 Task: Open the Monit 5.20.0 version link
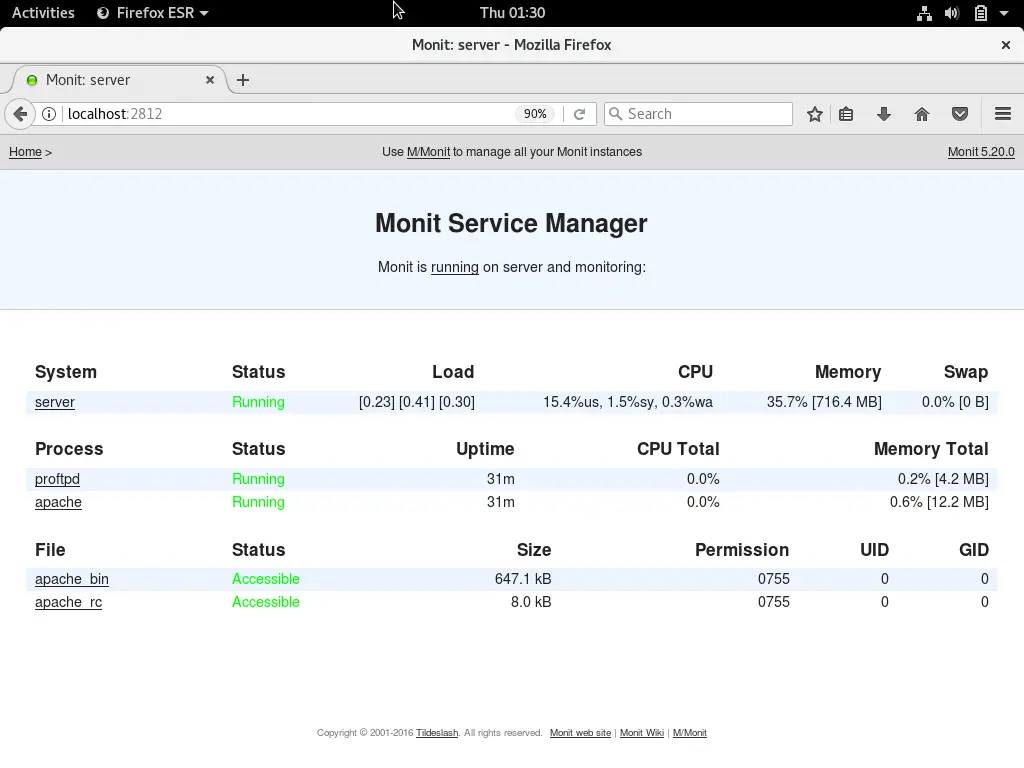click(x=981, y=152)
